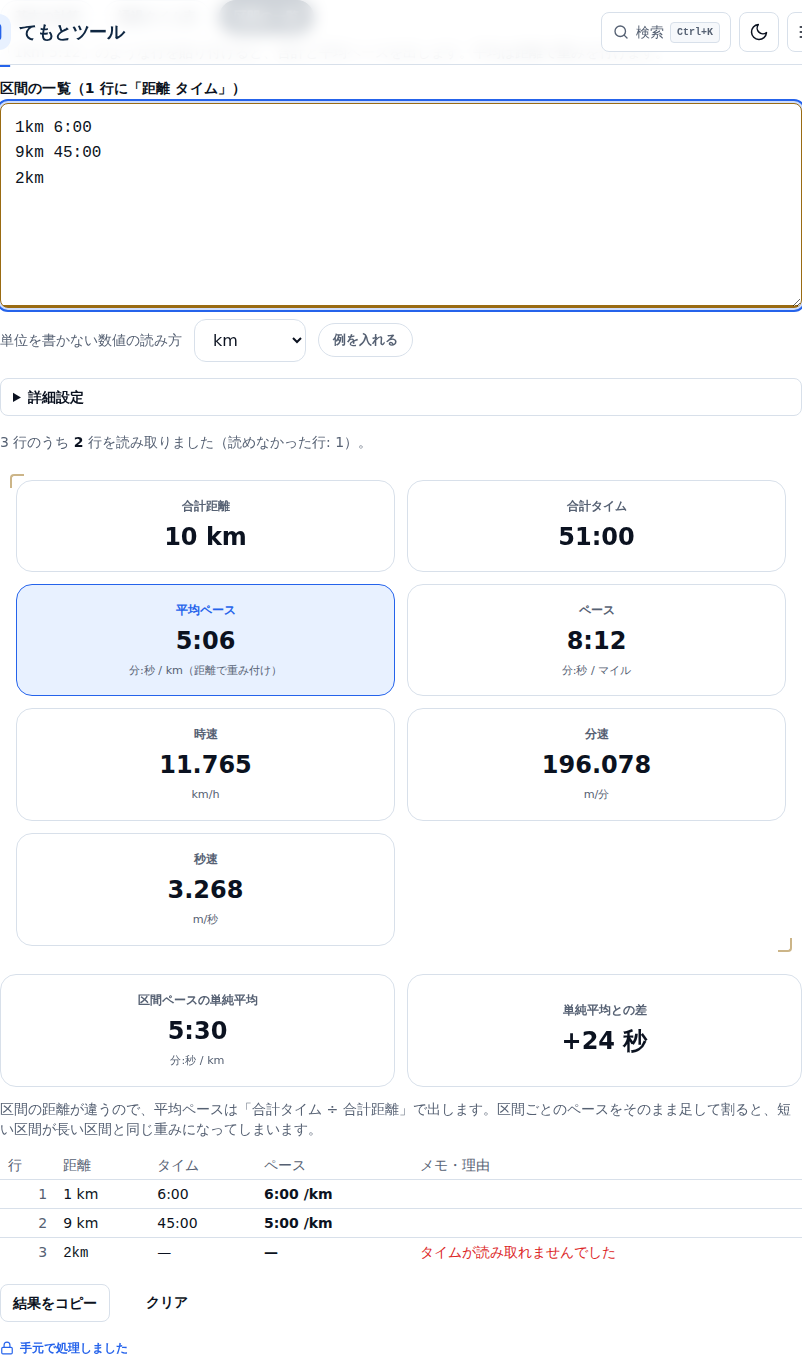
Task: Select the 時速 11.765 km/h card
Action: tap(205, 764)
